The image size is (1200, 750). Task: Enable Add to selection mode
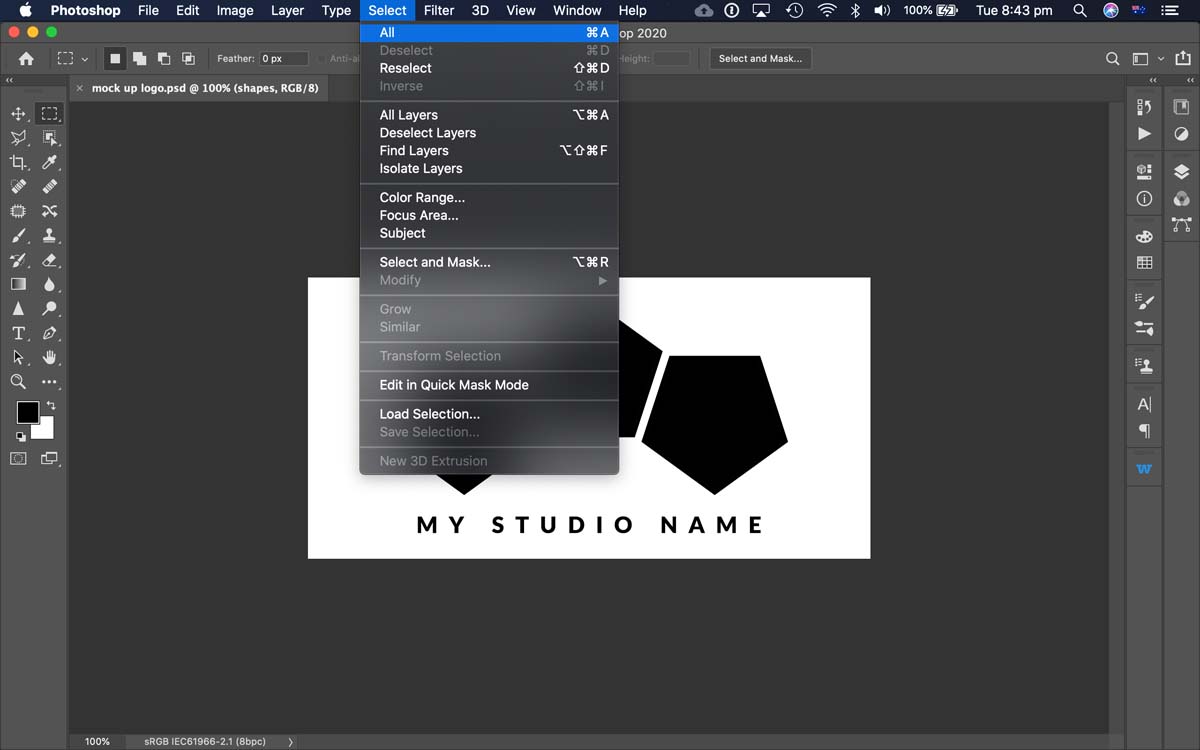coord(139,59)
